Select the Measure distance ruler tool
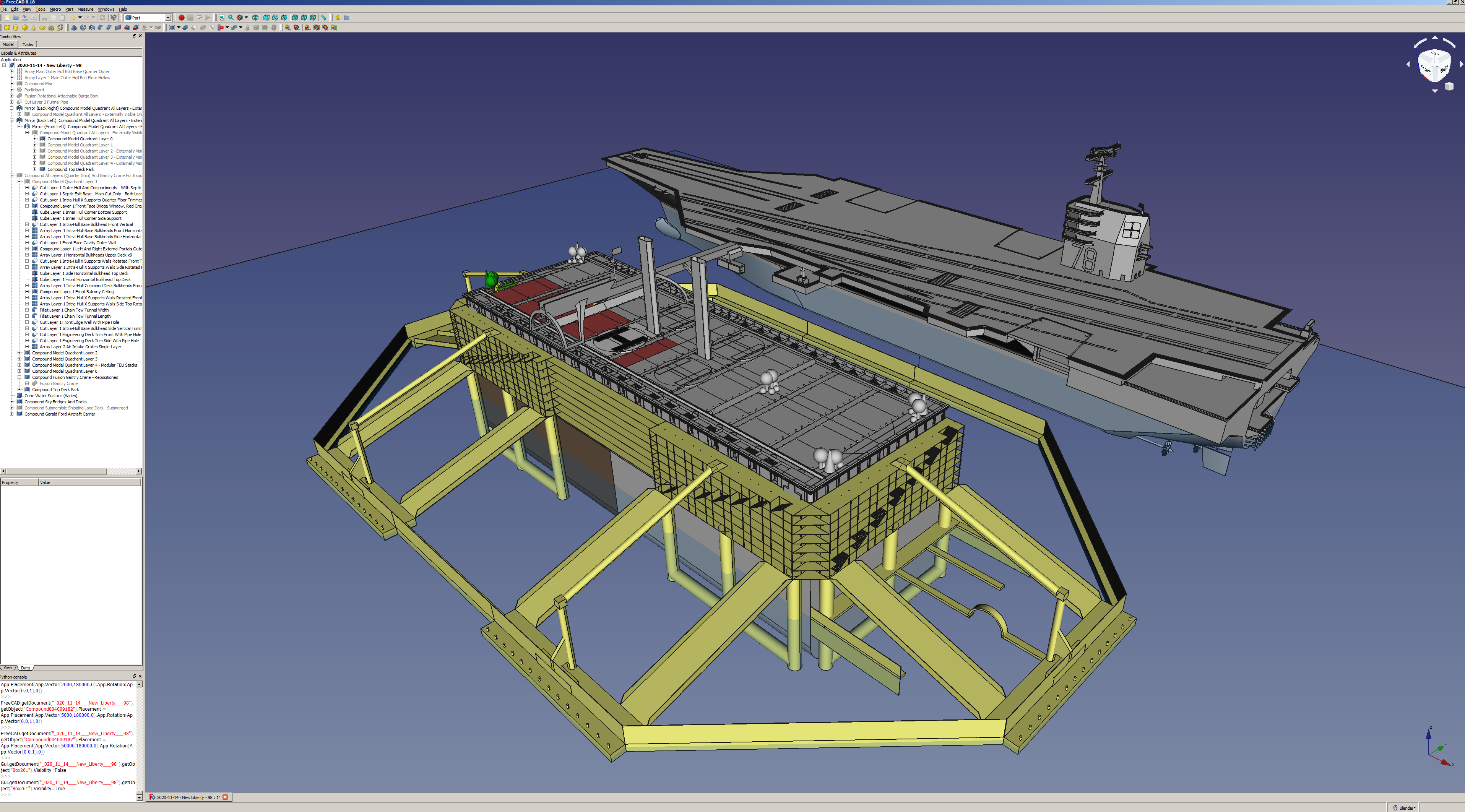The image size is (1465, 812). (323, 18)
